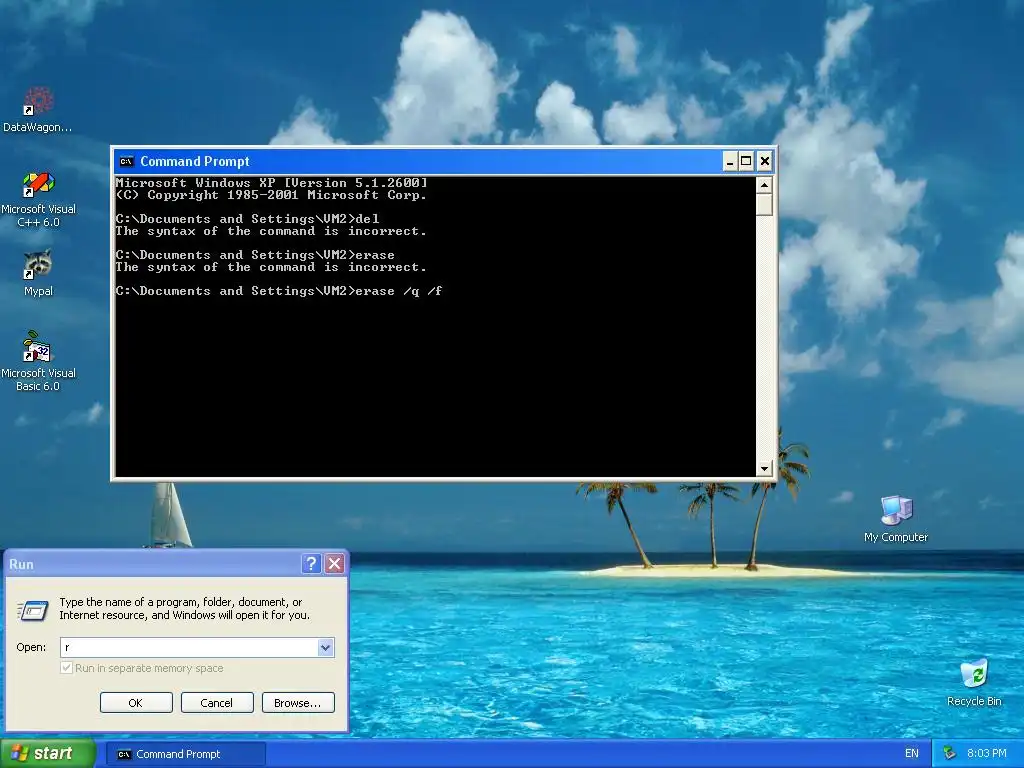This screenshot has width=1024, height=768.
Task: Maximize the Command Prompt window
Action: 746,161
